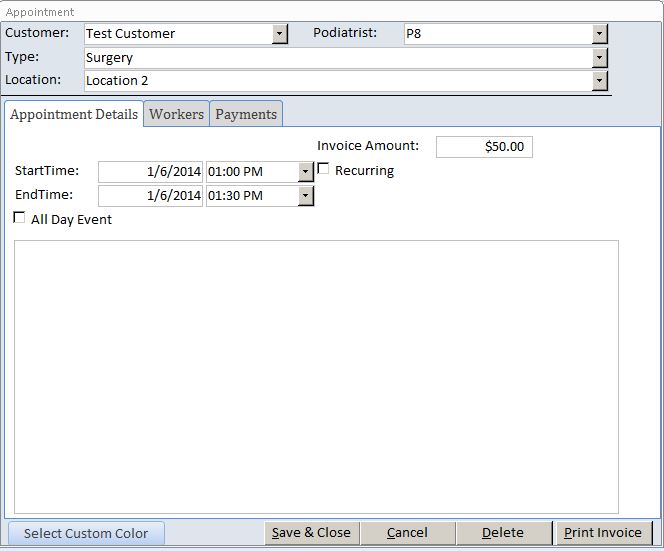Click the Podiatrist: label
The height and width of the screenshot is (551, 664).
pos(345,33)
